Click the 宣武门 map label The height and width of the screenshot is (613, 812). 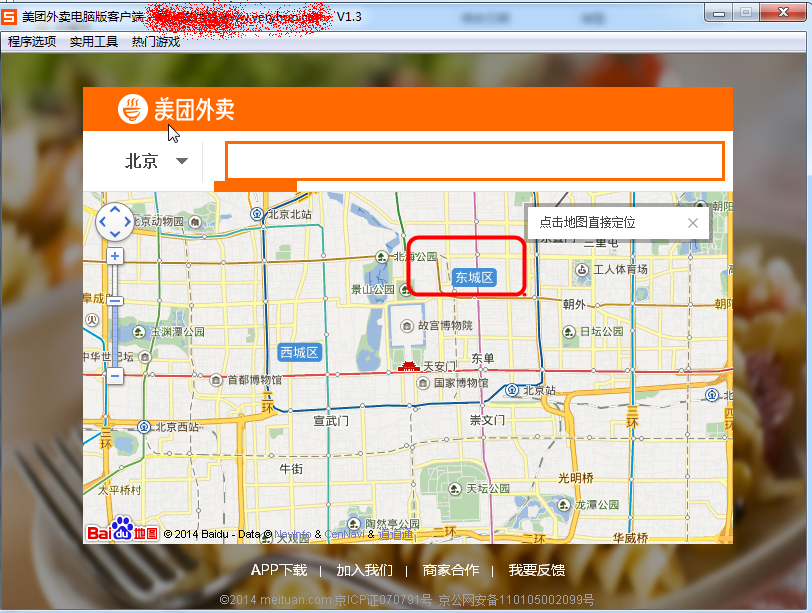(x=331, y=421)
